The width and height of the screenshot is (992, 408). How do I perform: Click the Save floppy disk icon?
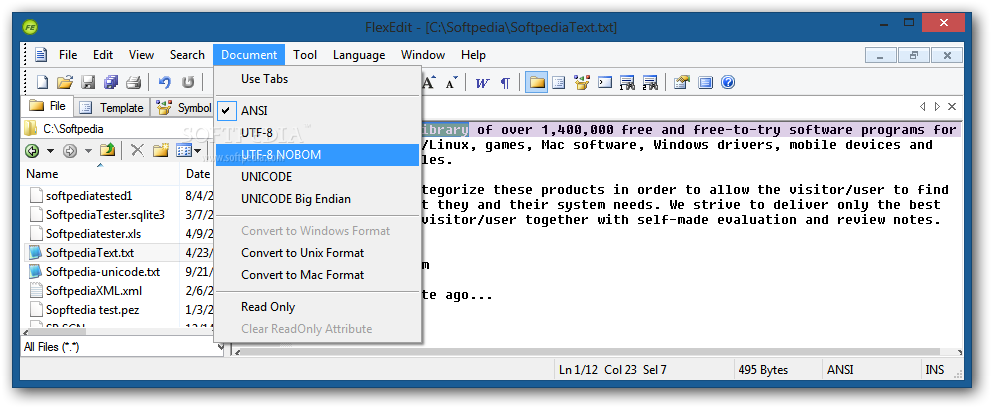point(88,82)
